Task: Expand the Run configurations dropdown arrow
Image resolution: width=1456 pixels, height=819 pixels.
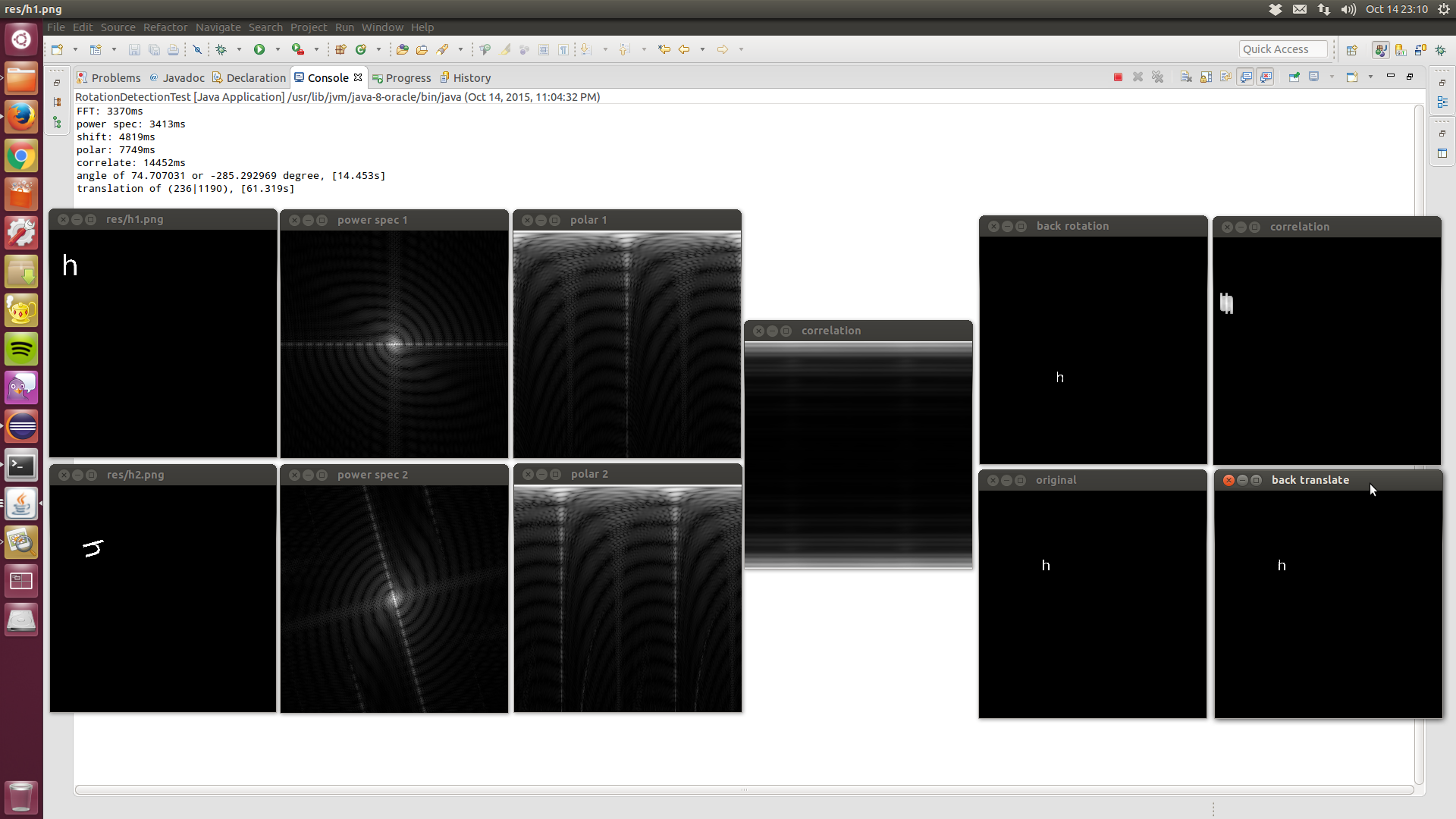Action: coord(278,49)
